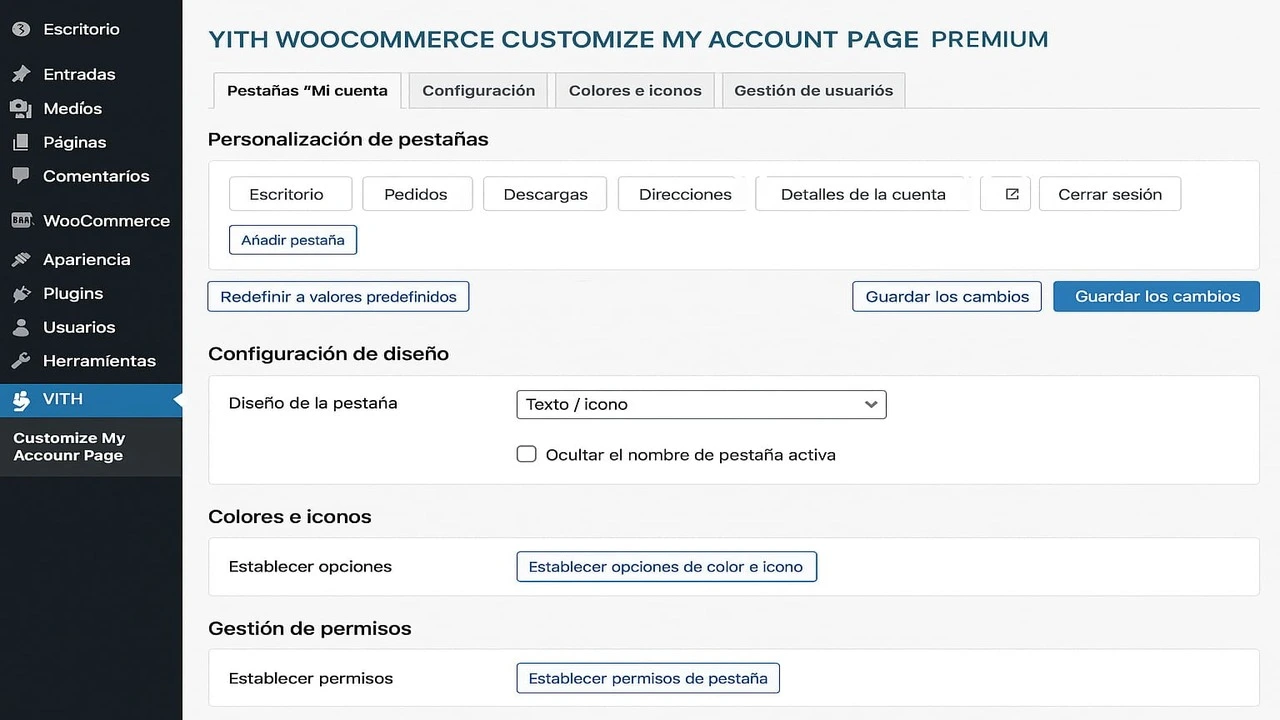
Task: Open the Diseño de la pestaña dropdown
Action: tap(700, 404)
